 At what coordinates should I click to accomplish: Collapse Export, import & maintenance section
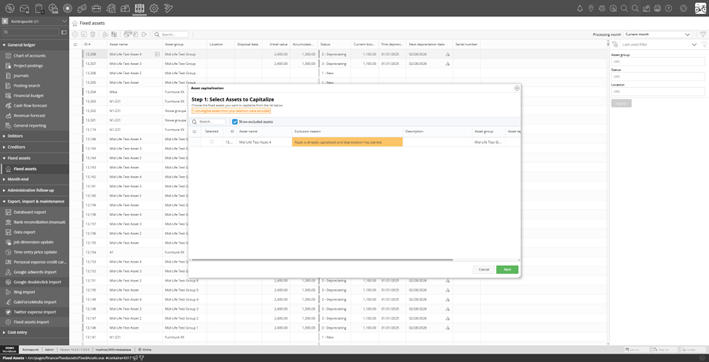click(x=34, y=201)
